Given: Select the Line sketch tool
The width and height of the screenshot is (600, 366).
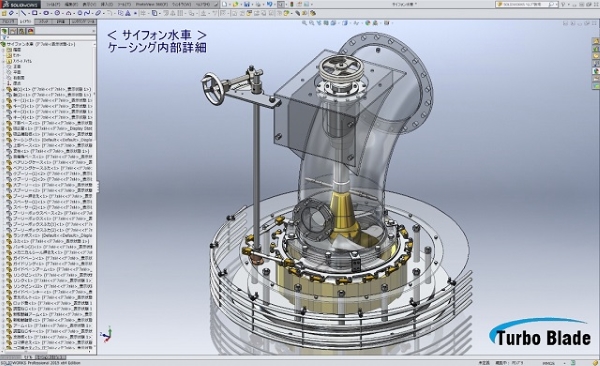Looking at the screenshot, I should coord(24,13).
